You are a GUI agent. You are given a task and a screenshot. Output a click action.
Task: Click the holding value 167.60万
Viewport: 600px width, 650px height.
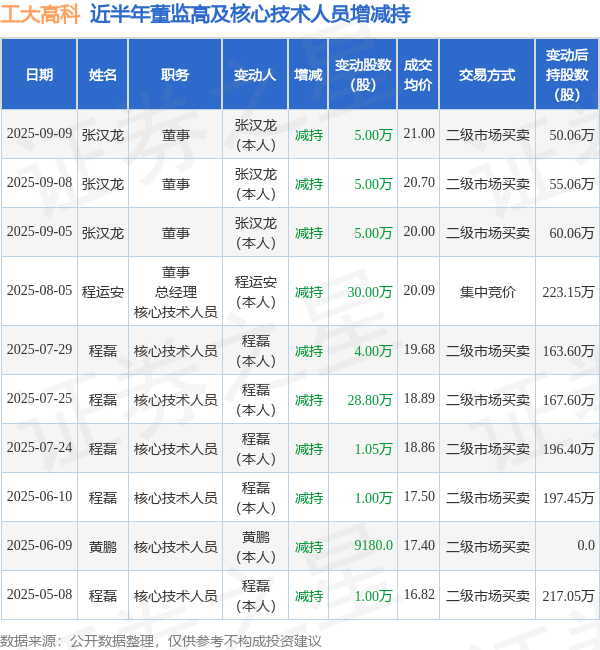568,400
